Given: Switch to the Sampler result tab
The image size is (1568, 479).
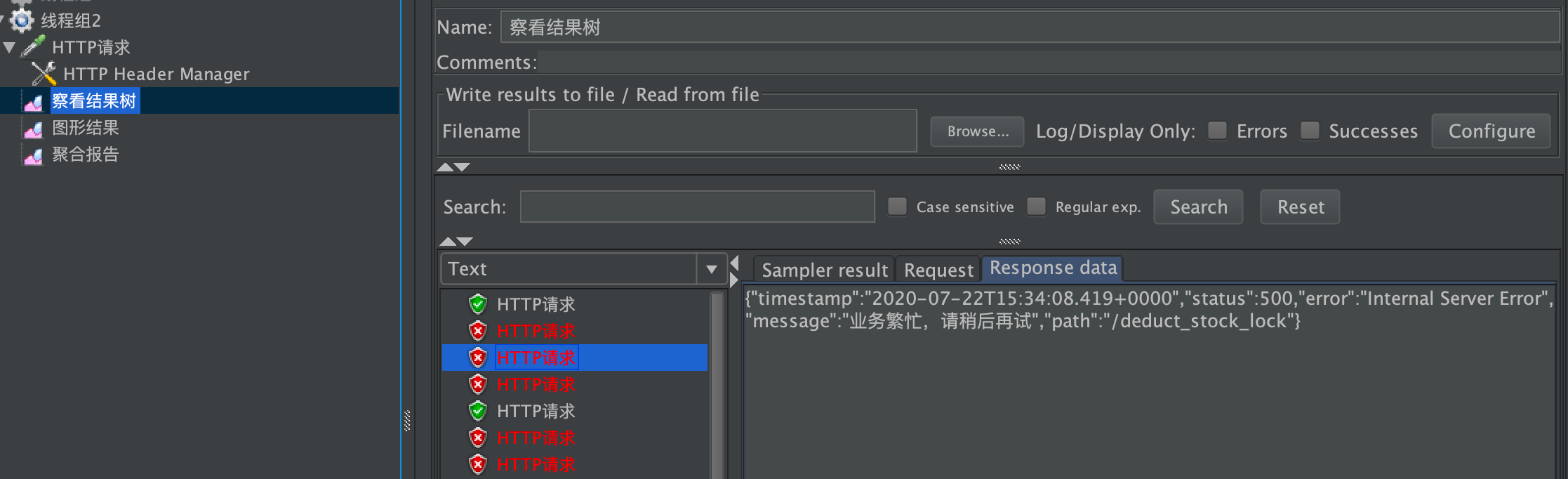Looking at the screenshot, I should pyautogui.click(x=824, y=270).
